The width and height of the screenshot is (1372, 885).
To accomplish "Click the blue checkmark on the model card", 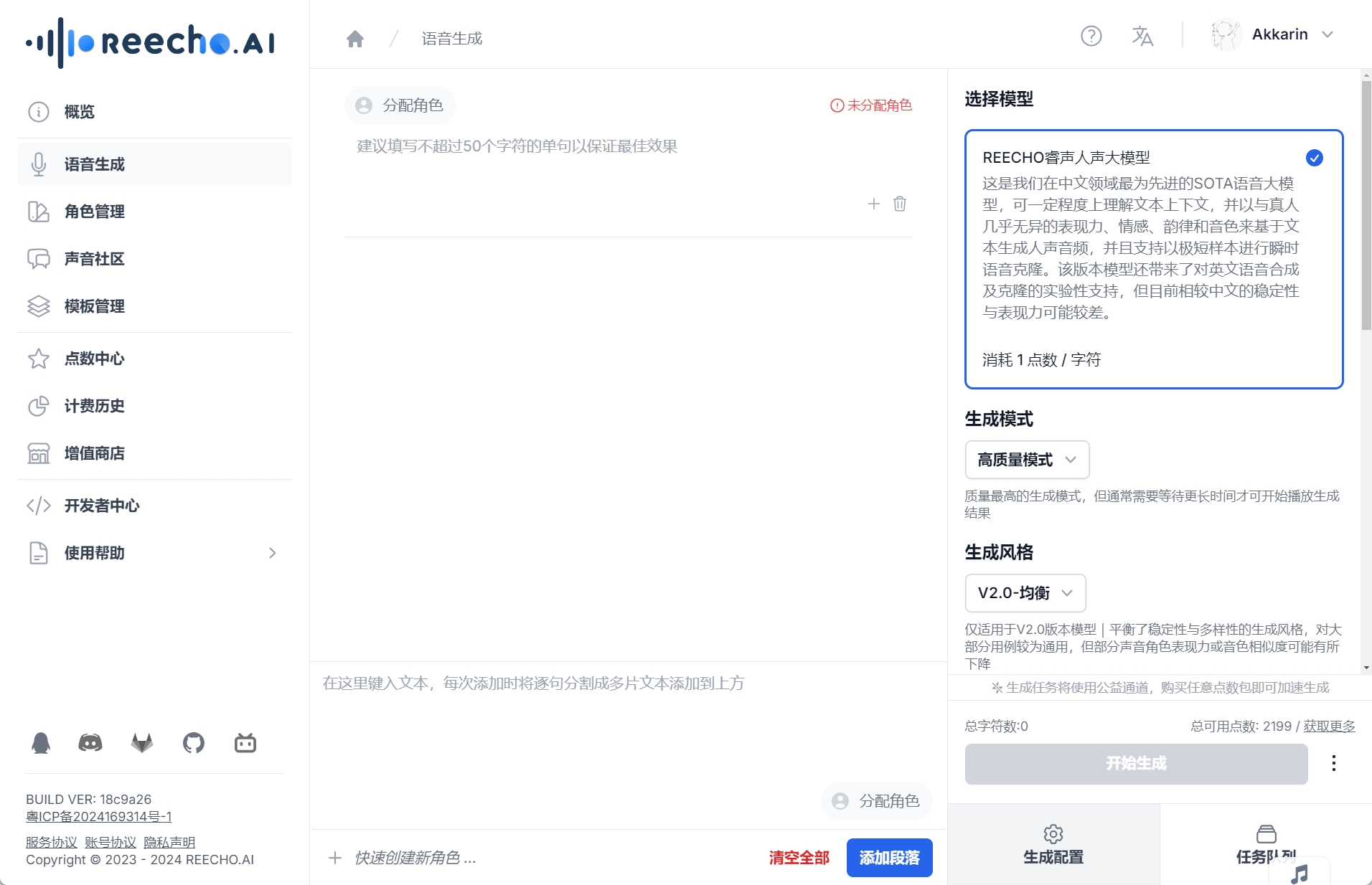I will 1314,158.
